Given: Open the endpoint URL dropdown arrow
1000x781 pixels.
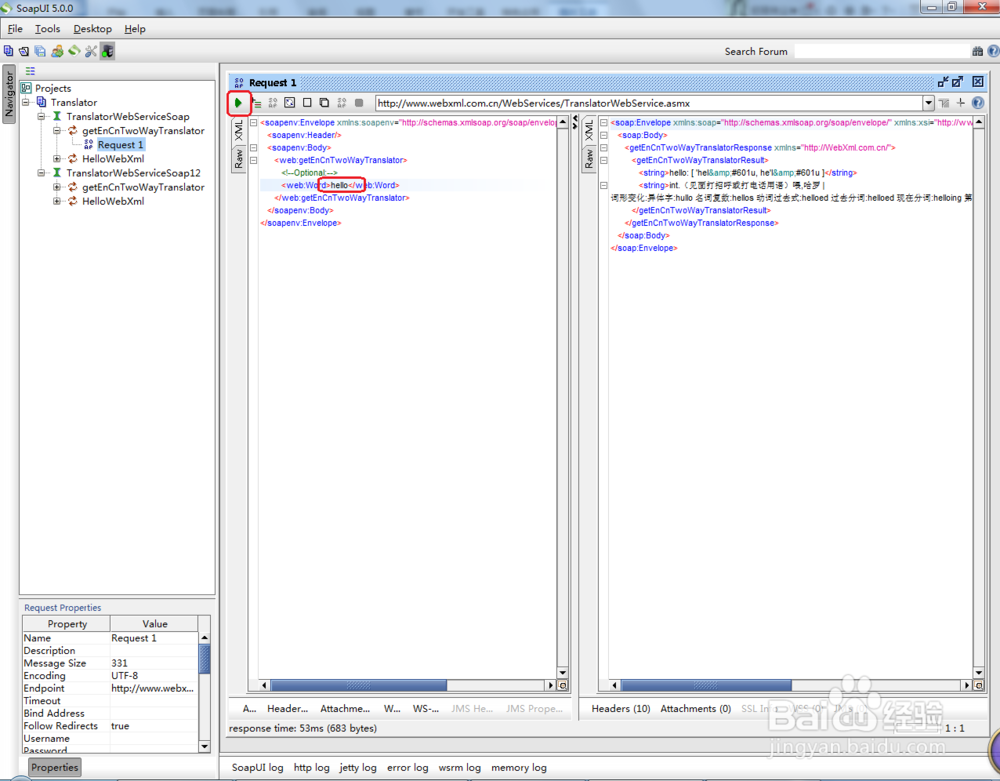Looking at the screenshot, I should [929, 103].
